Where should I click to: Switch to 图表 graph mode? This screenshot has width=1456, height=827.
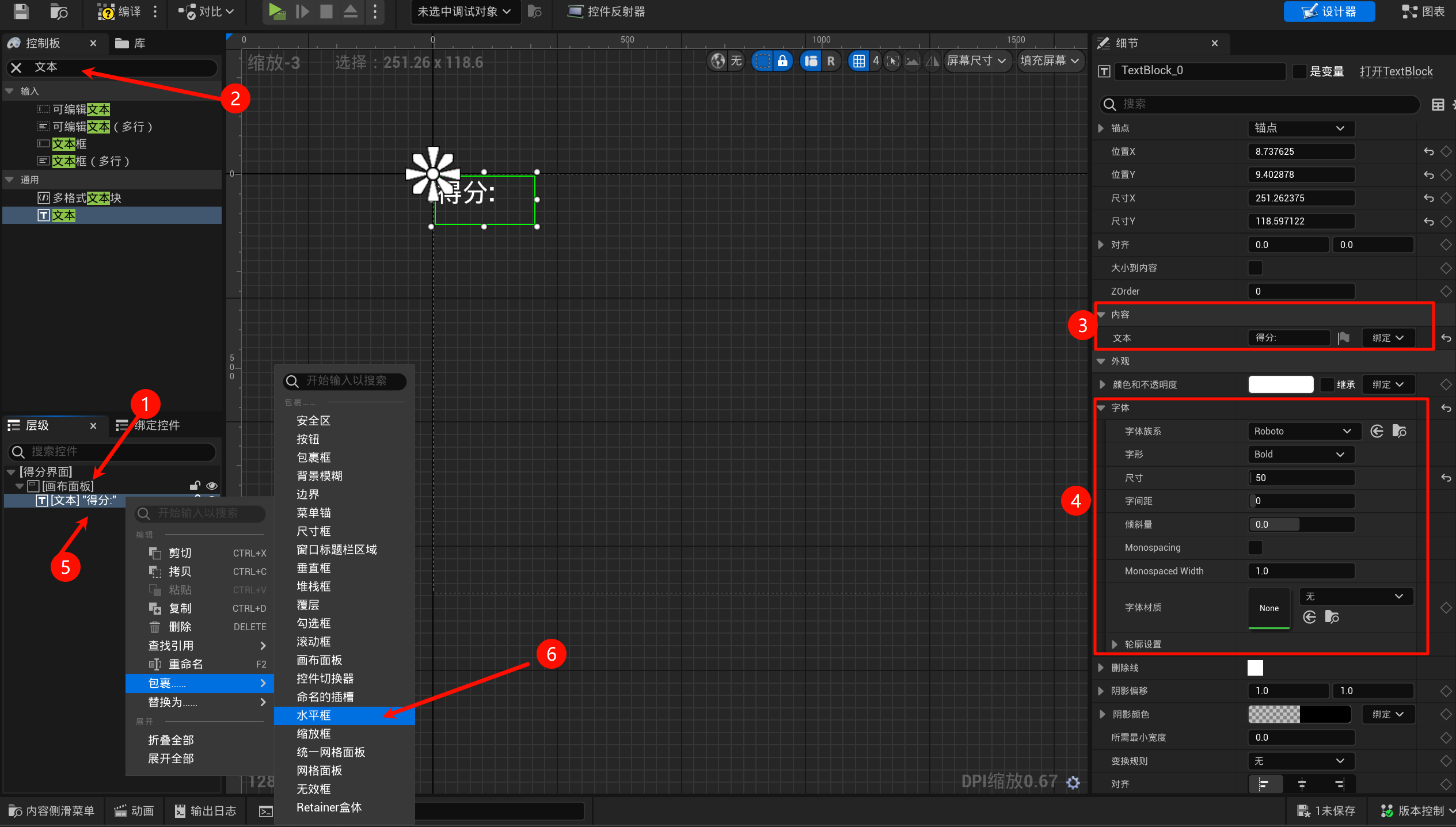1424,12
